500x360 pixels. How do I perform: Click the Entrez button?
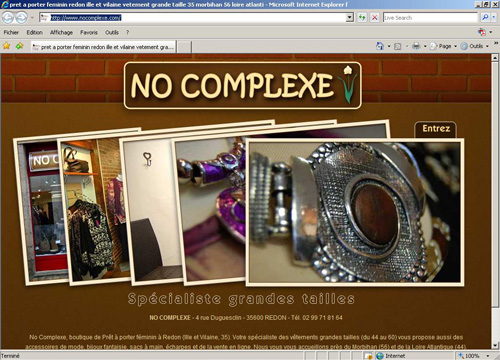click(436, 129)
